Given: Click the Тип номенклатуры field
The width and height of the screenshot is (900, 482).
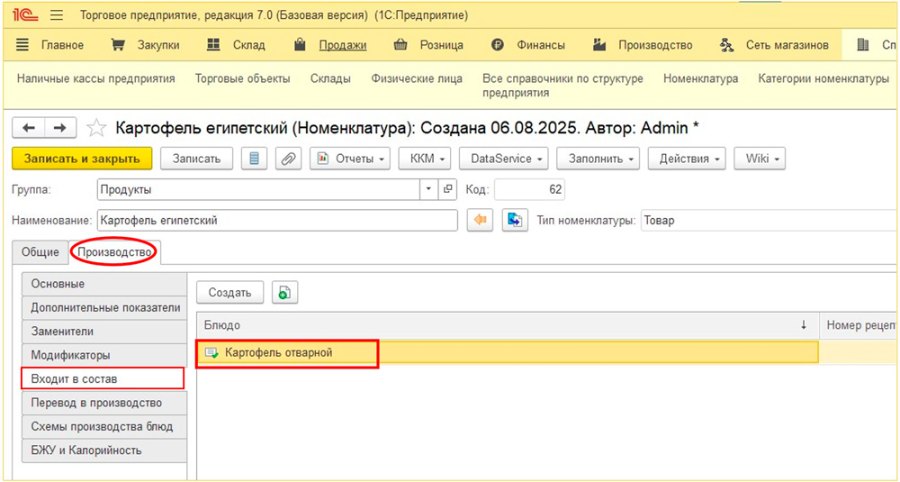Looking at the screenshot, I should coord(770,220).
